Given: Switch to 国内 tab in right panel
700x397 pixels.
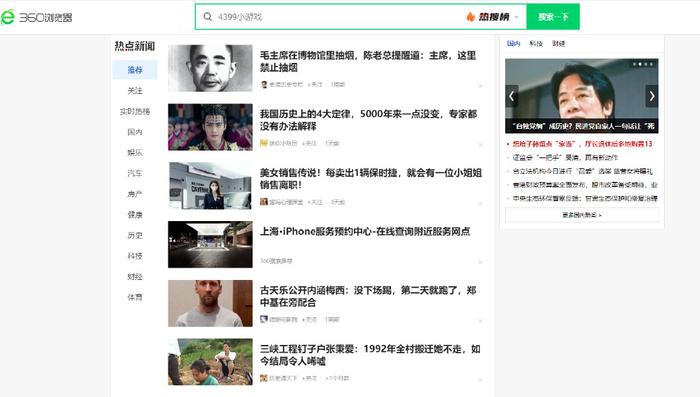Looking at the screenshot, I should (513, 43).
